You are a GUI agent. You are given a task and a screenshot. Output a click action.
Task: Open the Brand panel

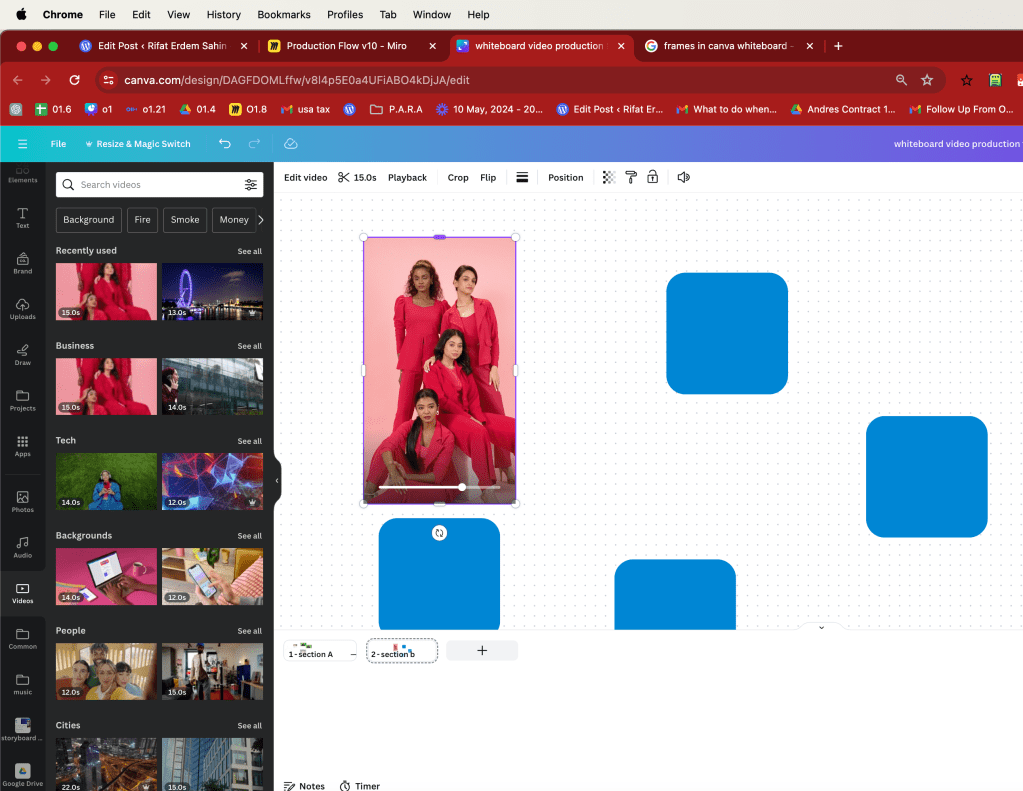coord(22,264)
